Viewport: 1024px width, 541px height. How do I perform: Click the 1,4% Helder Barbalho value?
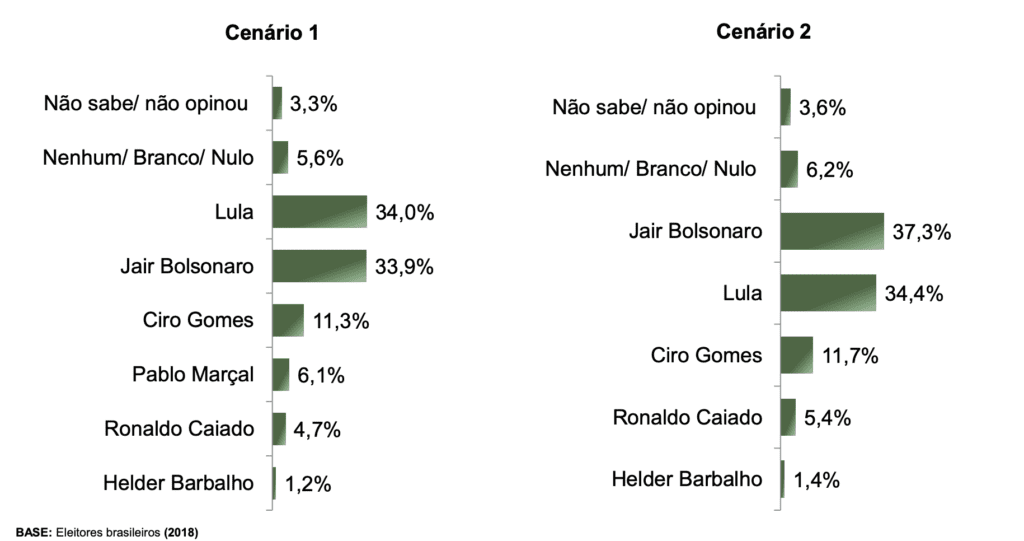816,480
